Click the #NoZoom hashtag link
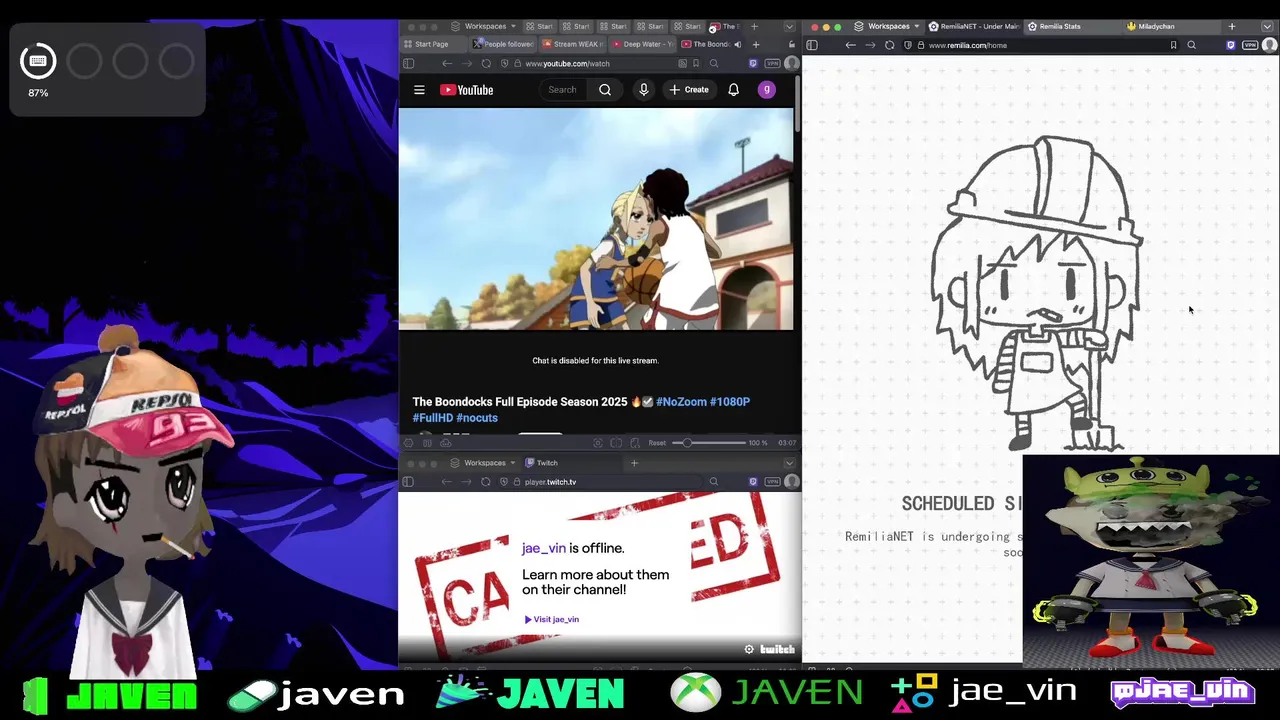This screenshot has width=1280, height=720. [681, 402]
